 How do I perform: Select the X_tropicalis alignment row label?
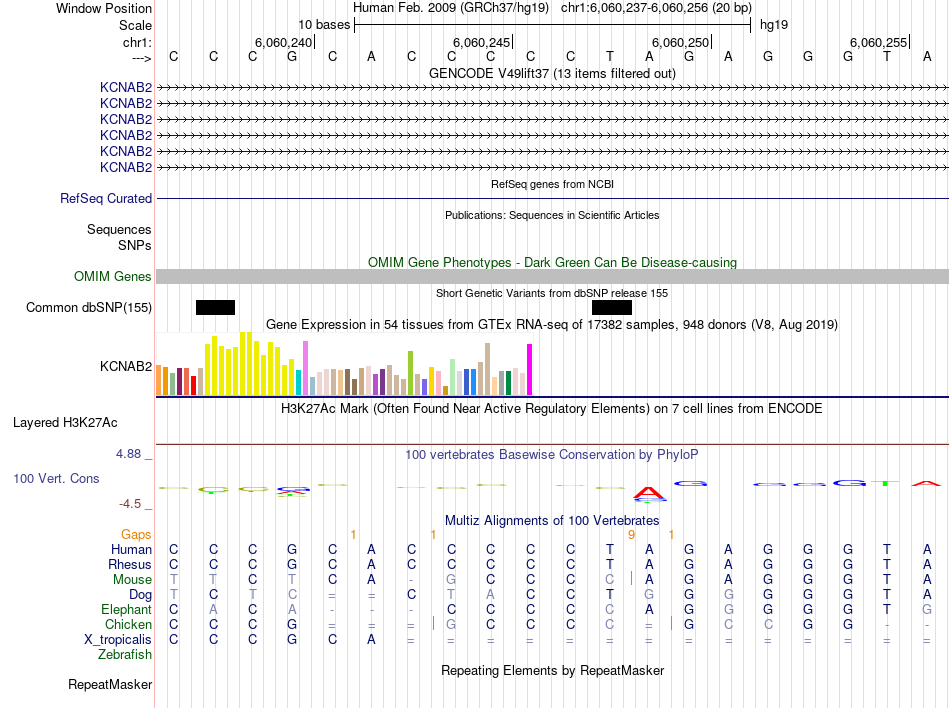(x=118, y=640)
